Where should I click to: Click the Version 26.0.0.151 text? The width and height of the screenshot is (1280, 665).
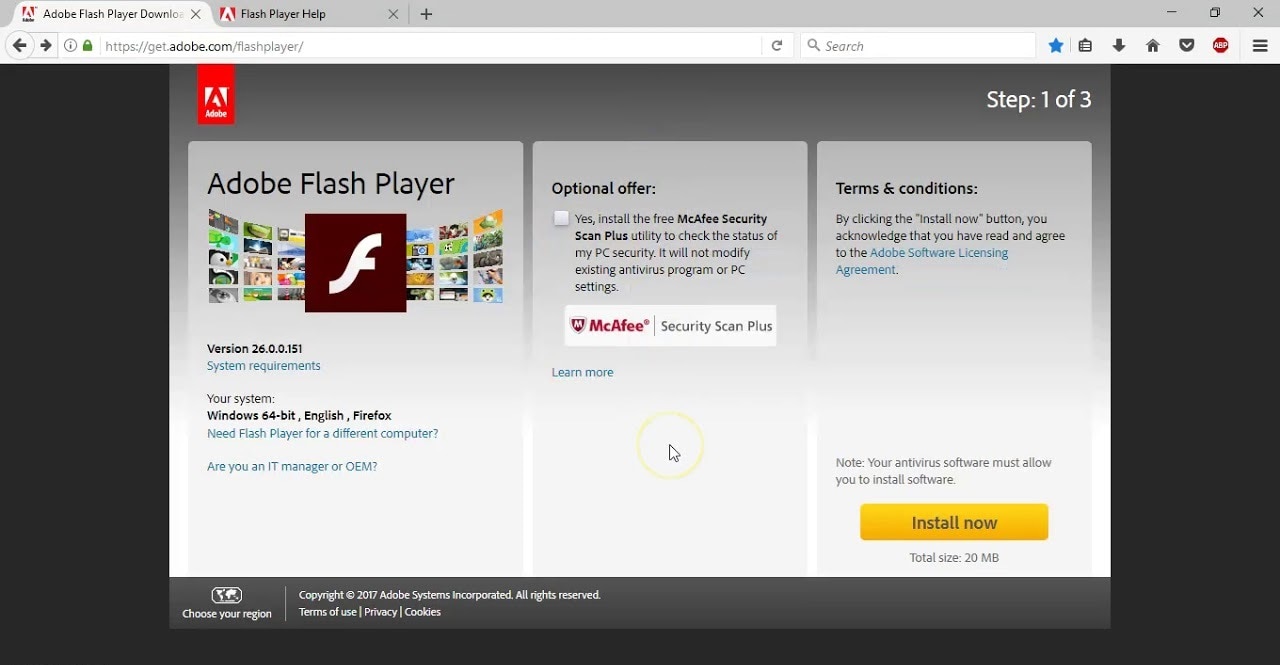[x=254, y=349]
